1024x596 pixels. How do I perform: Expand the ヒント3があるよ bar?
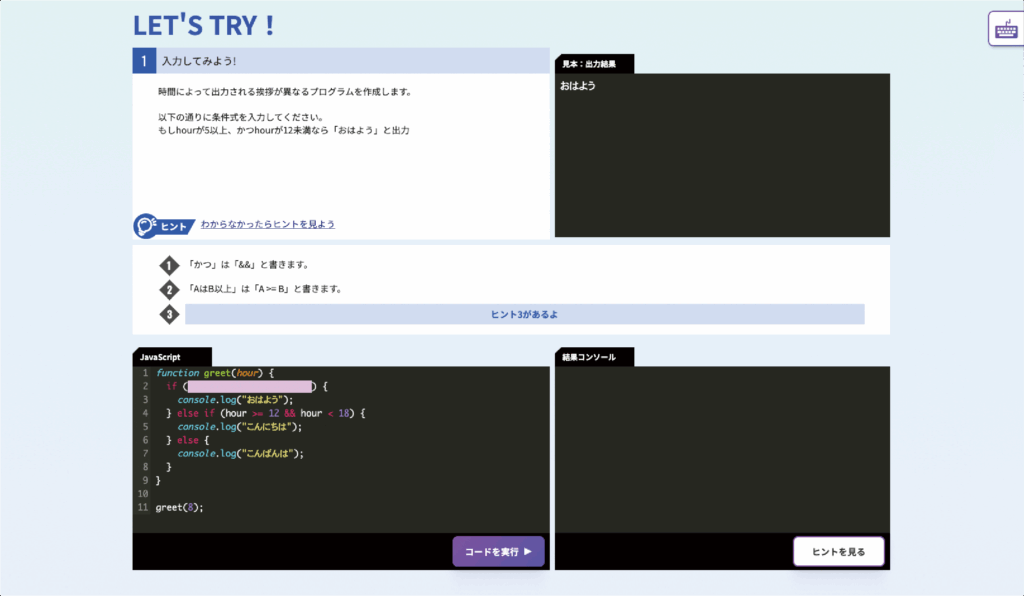(x=524, y=314)
